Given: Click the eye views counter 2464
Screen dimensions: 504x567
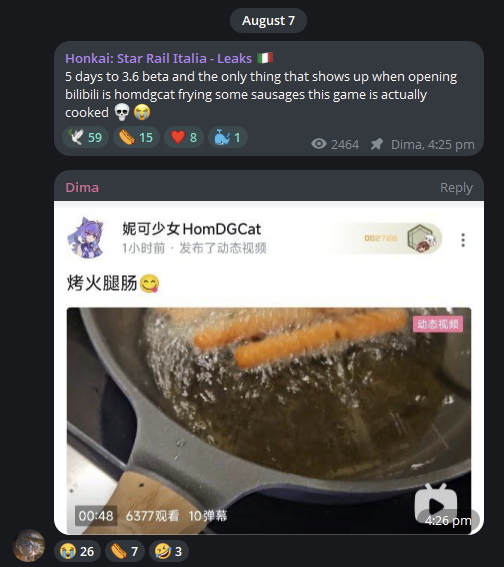Looking at the screenshot, I should coord(335,144).
